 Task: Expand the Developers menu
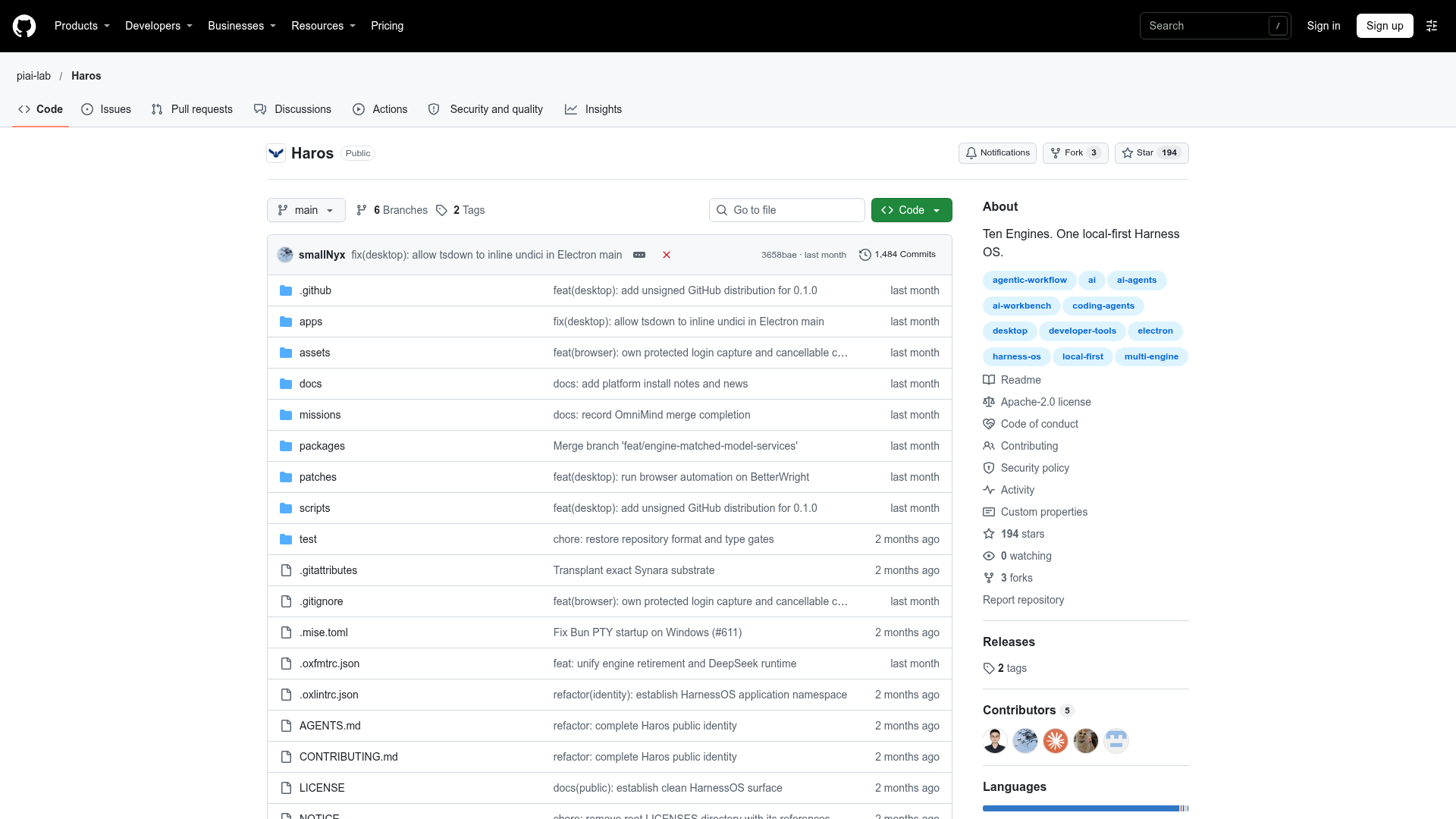tap(158, 26)
